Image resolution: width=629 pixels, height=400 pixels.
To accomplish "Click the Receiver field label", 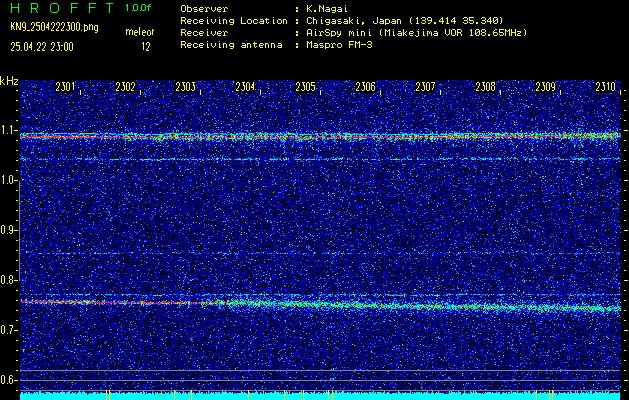I will [204, 32].
